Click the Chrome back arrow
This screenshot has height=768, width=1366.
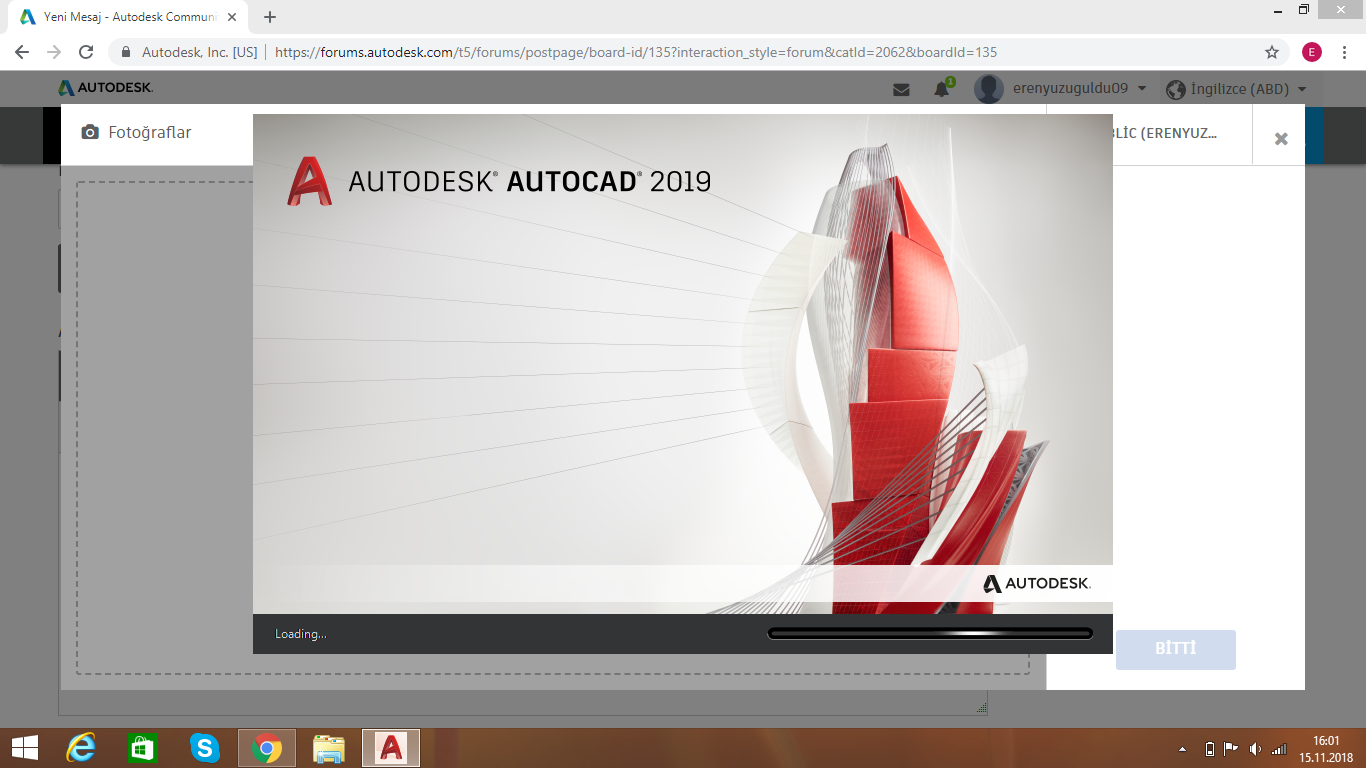pyautogui.click(x=22, y=52)
